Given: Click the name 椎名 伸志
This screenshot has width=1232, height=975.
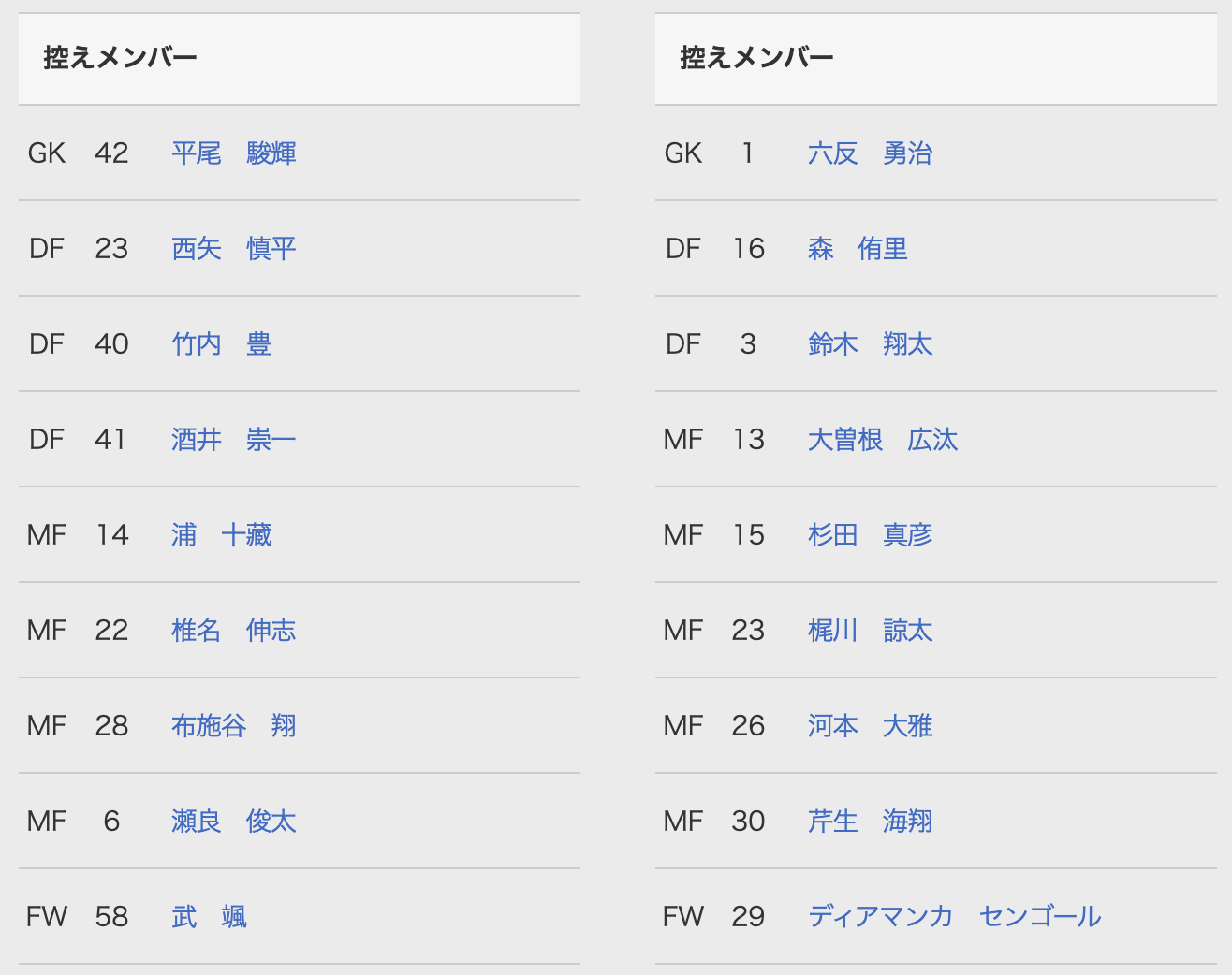Looking at the screenshot, I should point(234,631).
